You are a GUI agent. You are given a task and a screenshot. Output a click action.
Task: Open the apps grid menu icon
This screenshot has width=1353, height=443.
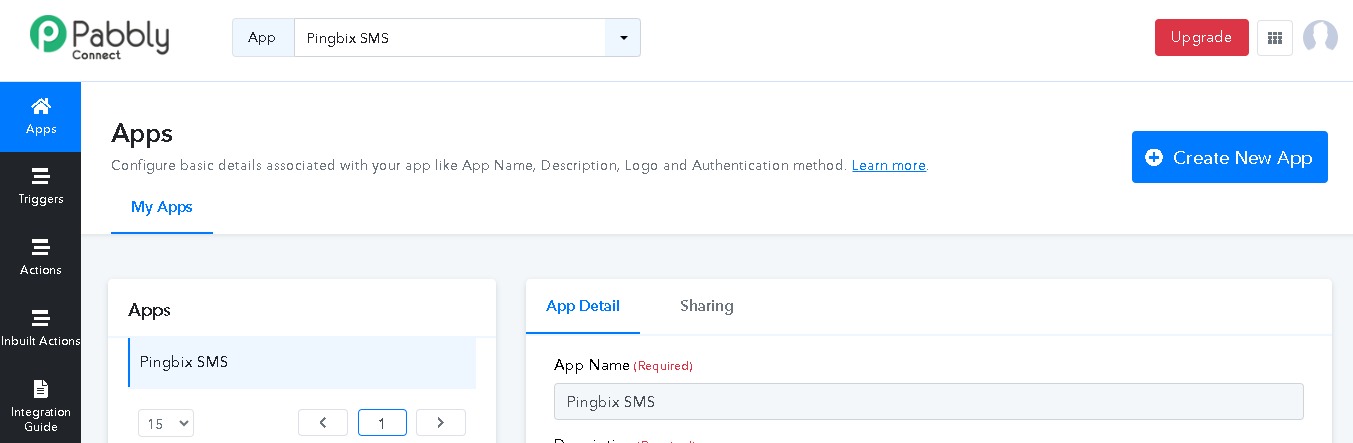(1275, 38)
